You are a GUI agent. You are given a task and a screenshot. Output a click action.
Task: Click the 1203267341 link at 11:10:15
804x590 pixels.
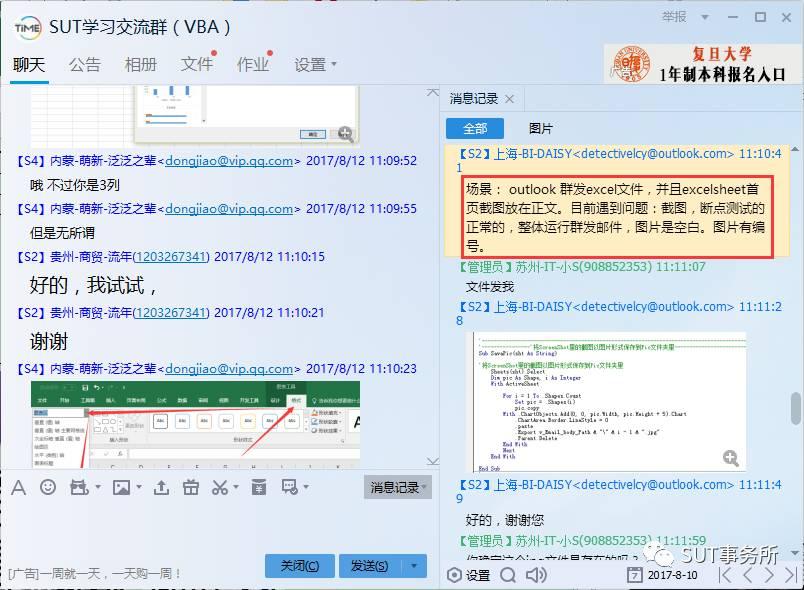pos(171,257)
